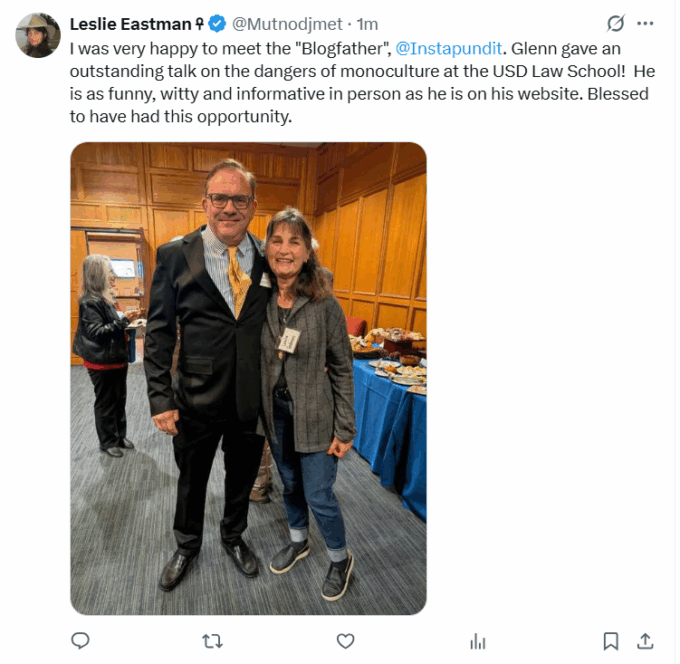Click the Leslie Eastman display name
Image resolution: width=680 pixels, height=664 pixels.
(131, 24)
